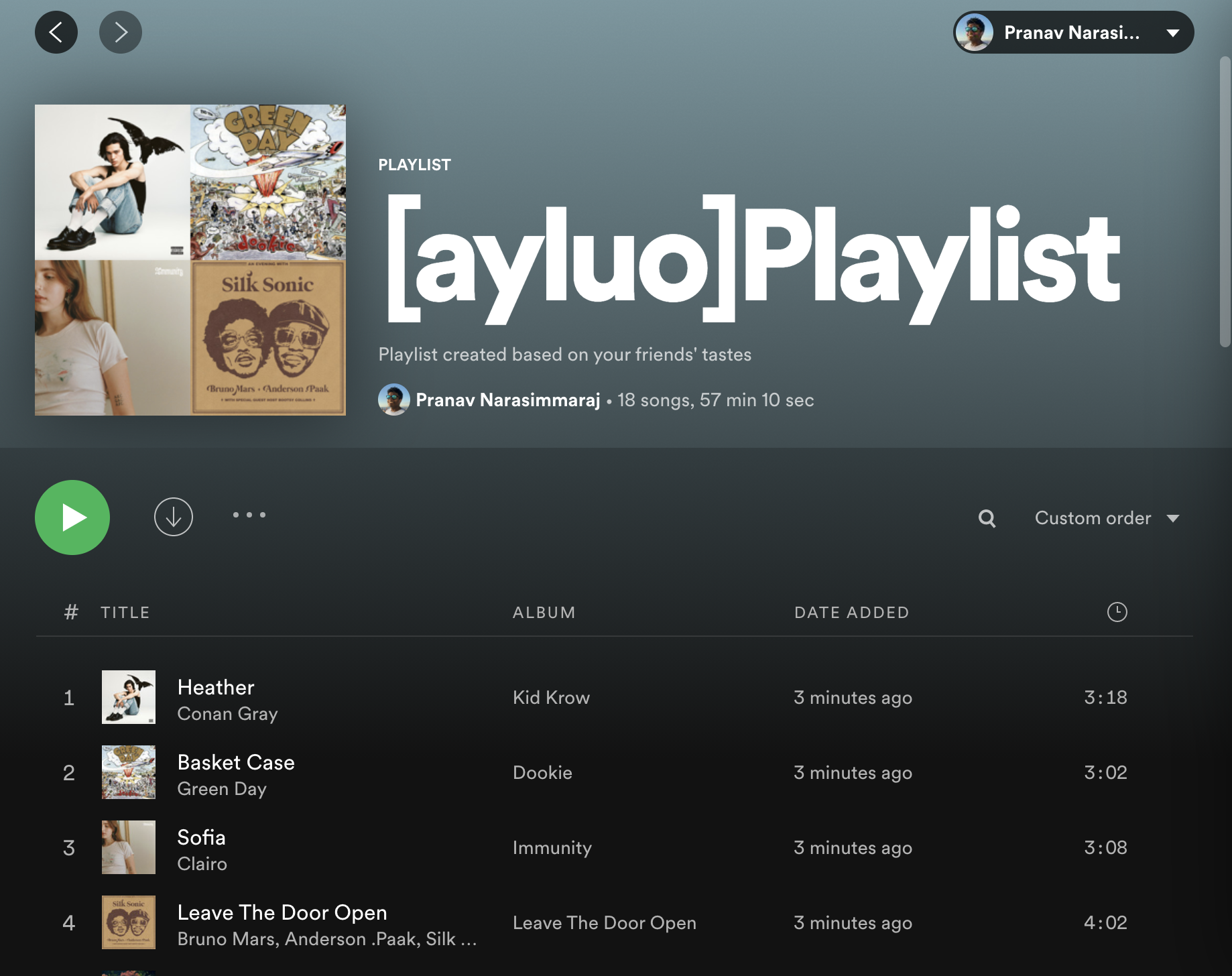
Task: Click the Silk Sonic track cover thumbnail
Action: (x=129, y=922)
